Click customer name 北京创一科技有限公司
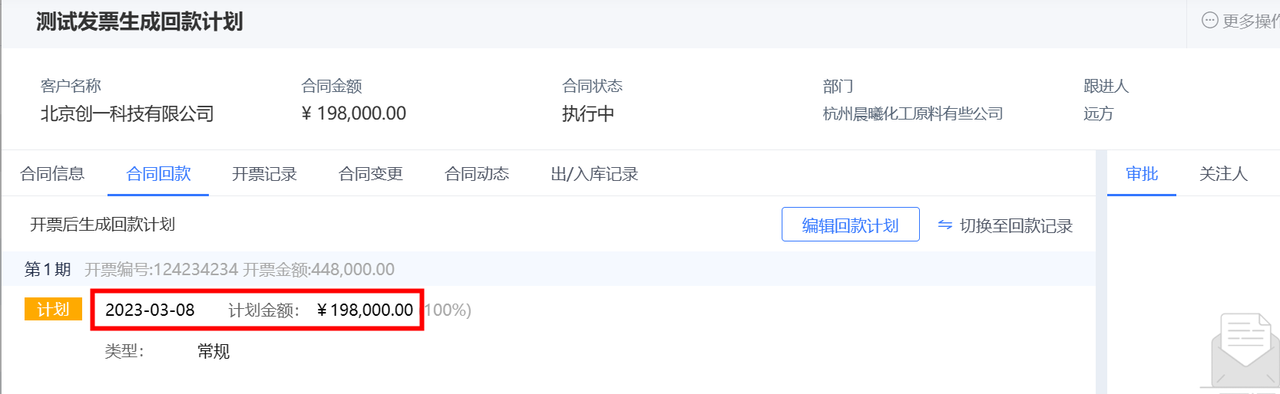This screenshot has width=1280, height=394. click(x=127, y=113)
